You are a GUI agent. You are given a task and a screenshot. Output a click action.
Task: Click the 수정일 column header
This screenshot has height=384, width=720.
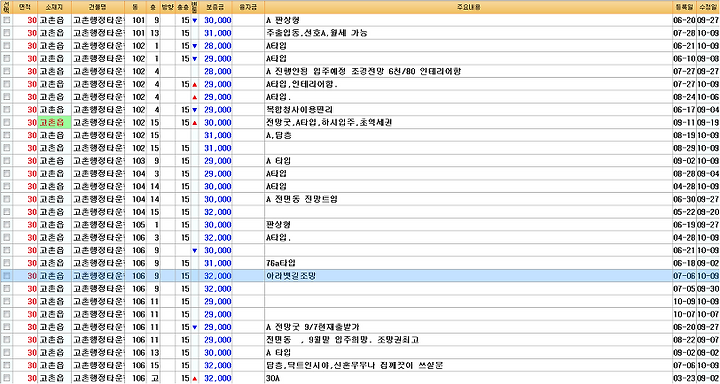pos(708,7)
